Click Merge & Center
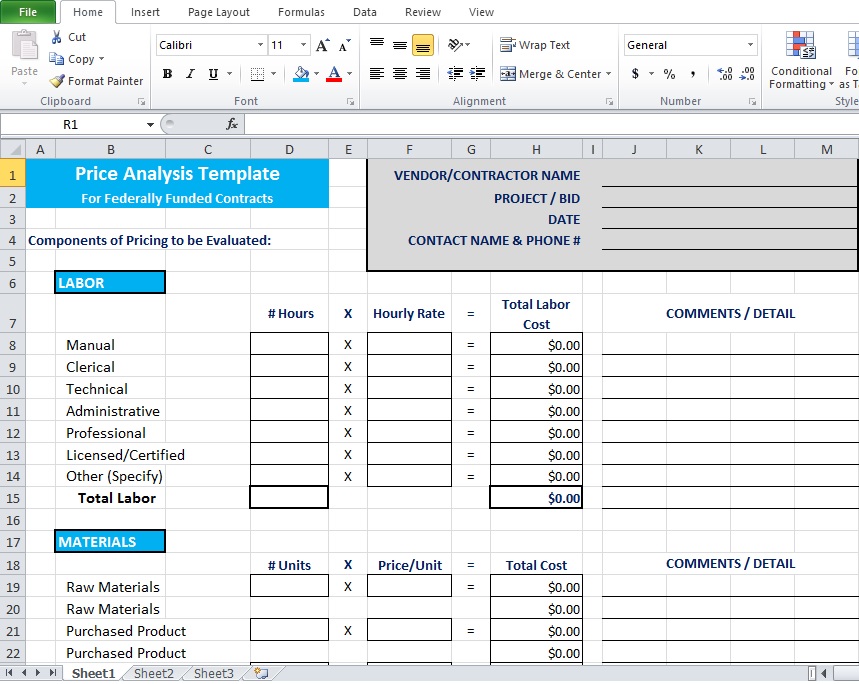Screen dimensions: 859x684 pos(551,73)
